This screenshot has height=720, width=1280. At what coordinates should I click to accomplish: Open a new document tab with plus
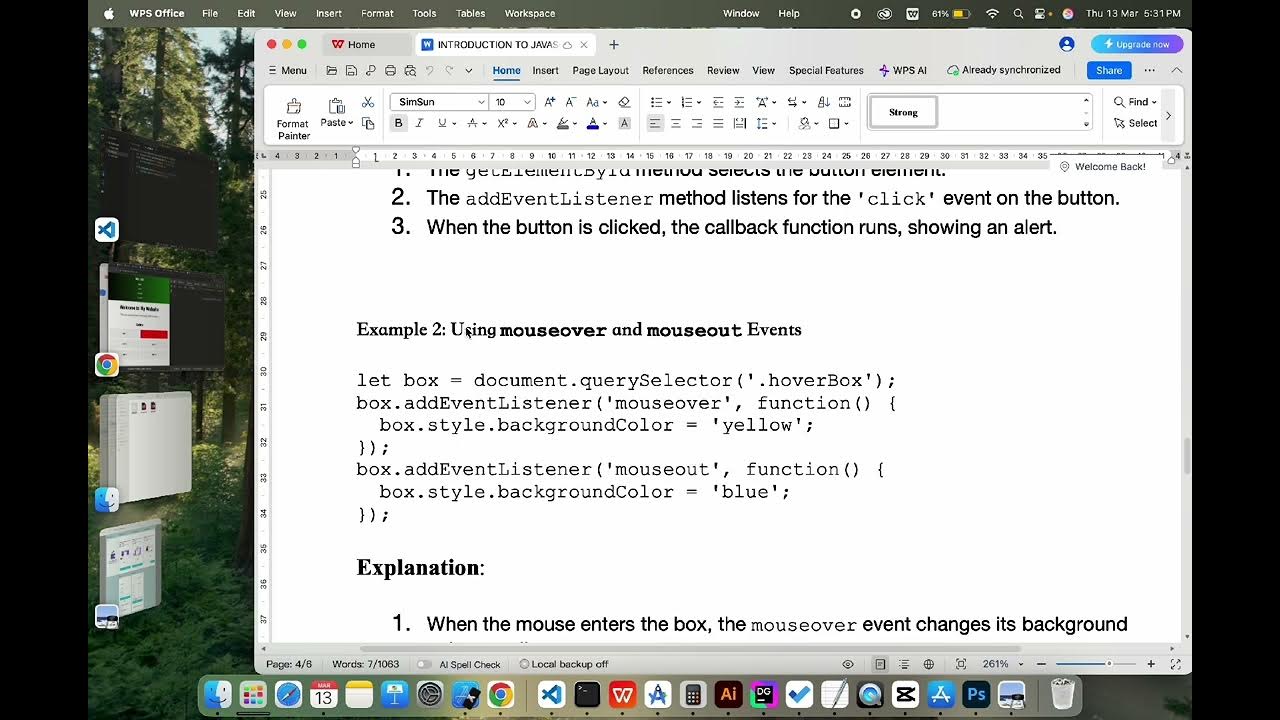614,44
